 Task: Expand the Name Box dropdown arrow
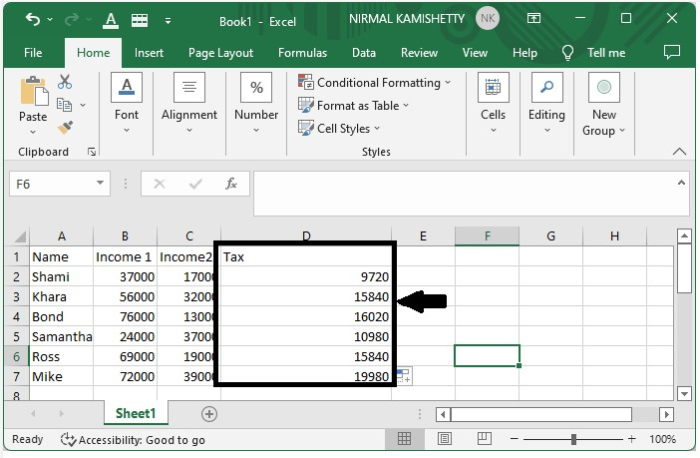pyautogui.click(x=100, y=184)
